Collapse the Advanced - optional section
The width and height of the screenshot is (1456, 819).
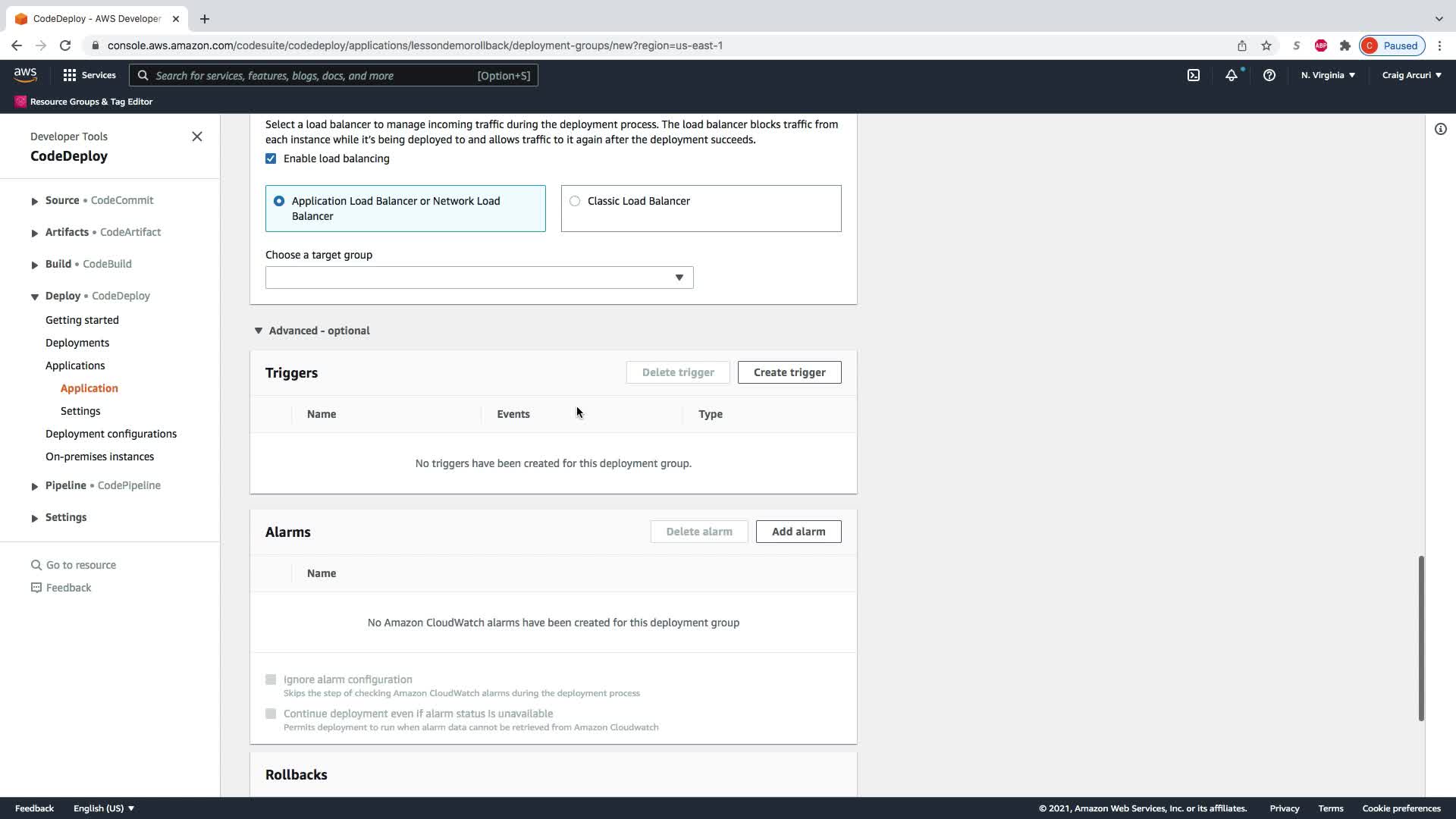pyautogui.click(x=259, y=331)
